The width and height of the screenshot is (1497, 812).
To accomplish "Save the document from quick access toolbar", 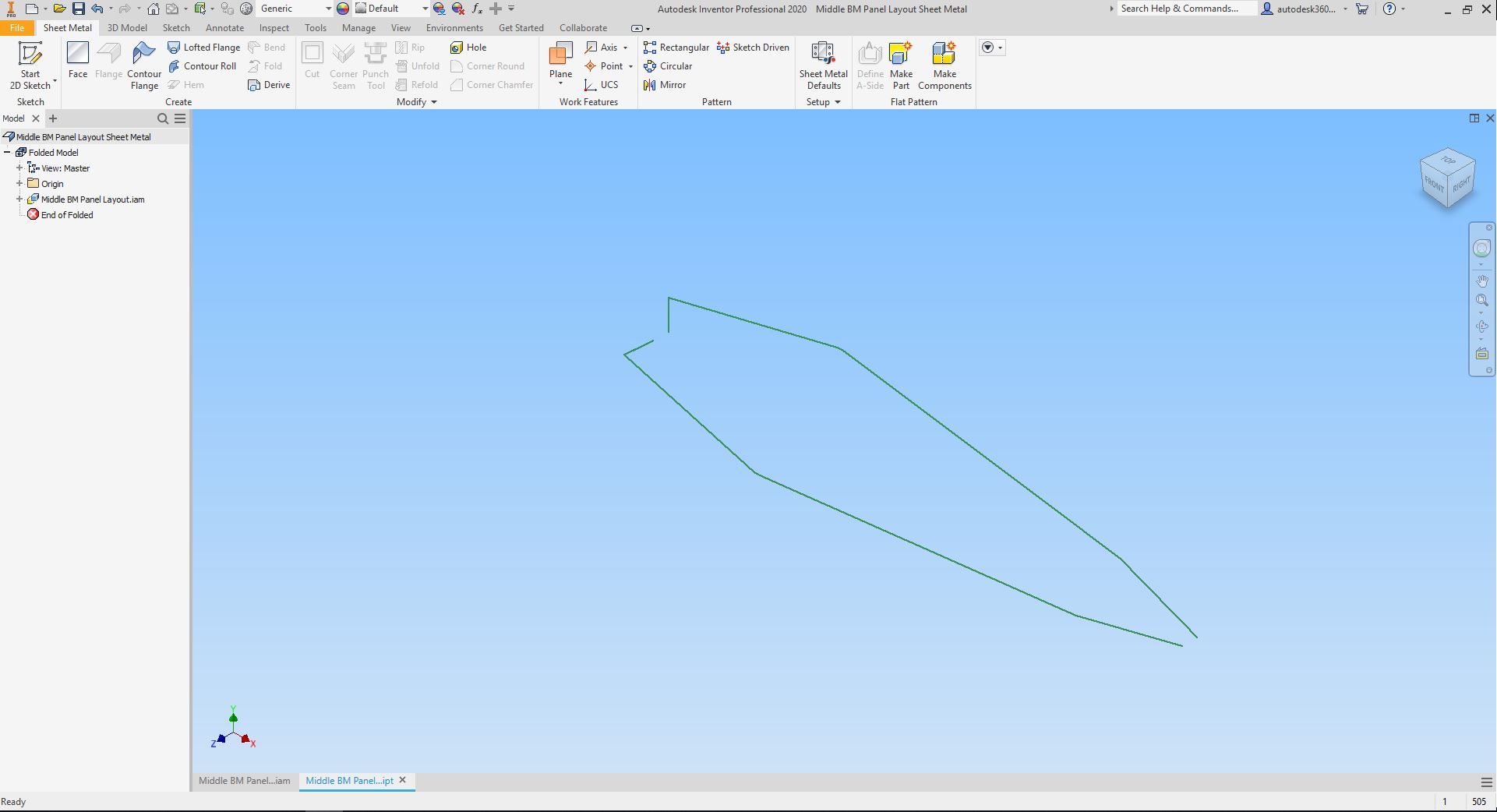I will click(x=79, y=9).
